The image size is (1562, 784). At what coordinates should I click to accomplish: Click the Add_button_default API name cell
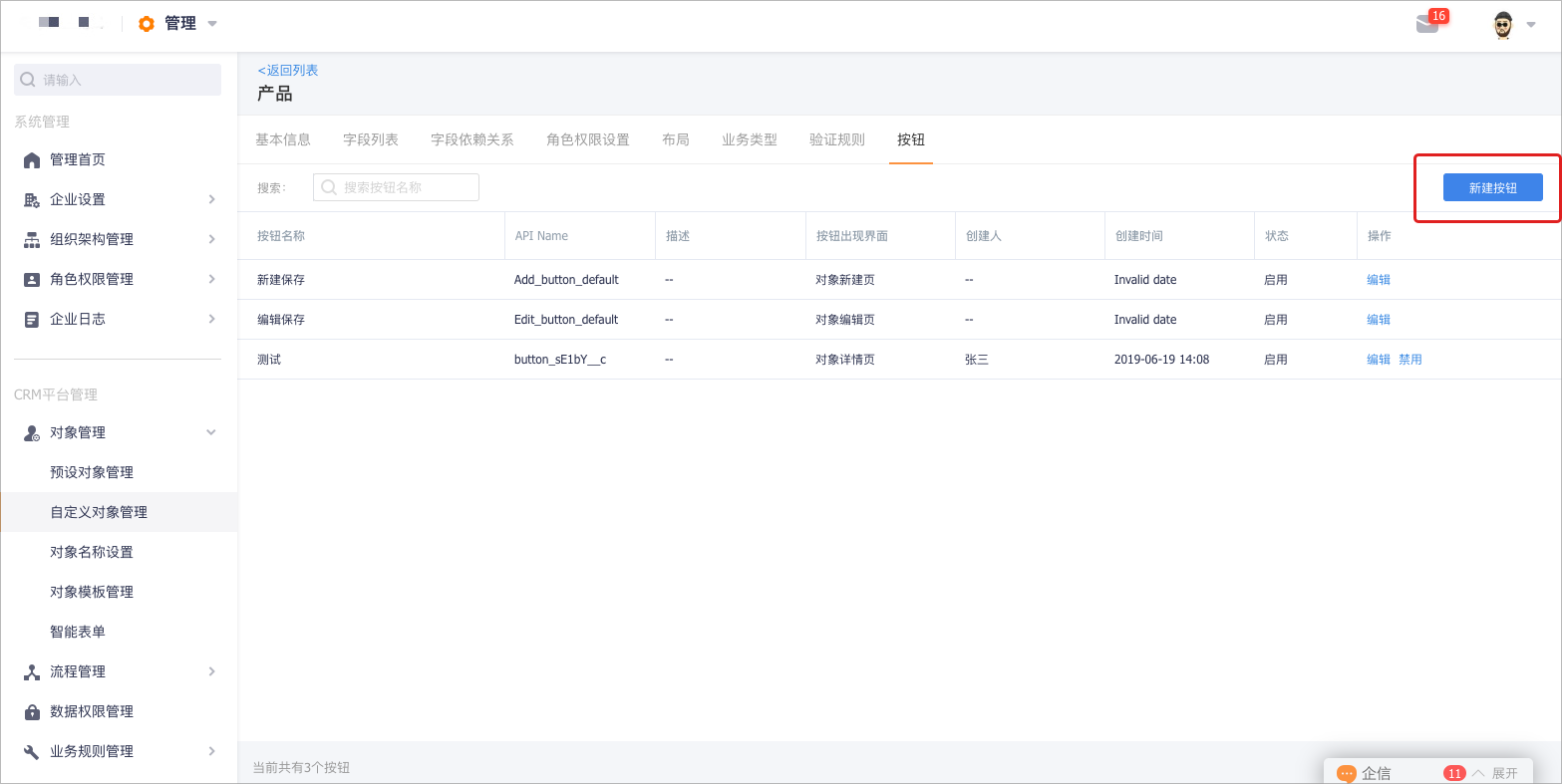pyautogui.click(x=566, y=280)
